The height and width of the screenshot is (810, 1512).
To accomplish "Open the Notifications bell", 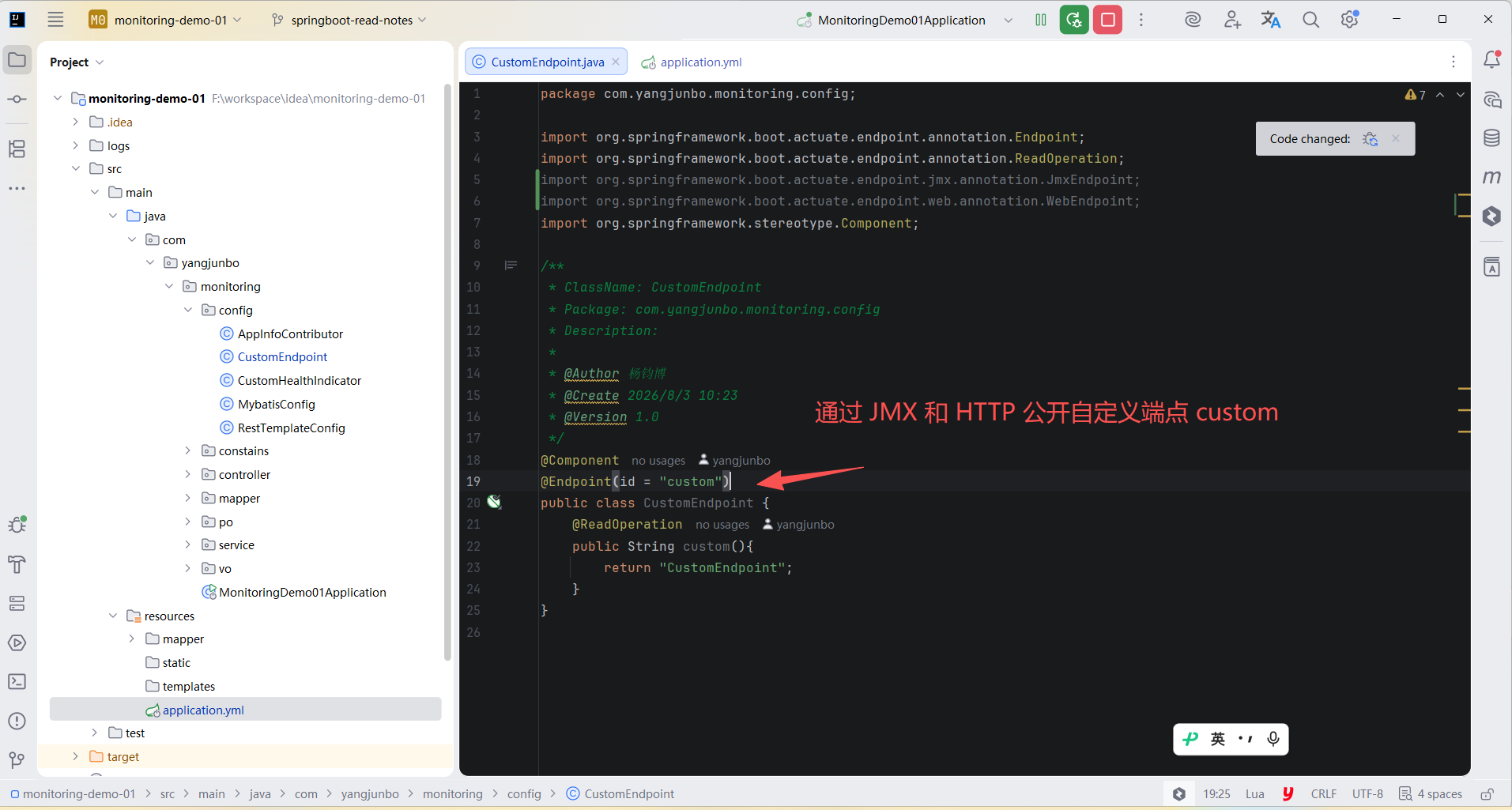I will [1492, 60].
